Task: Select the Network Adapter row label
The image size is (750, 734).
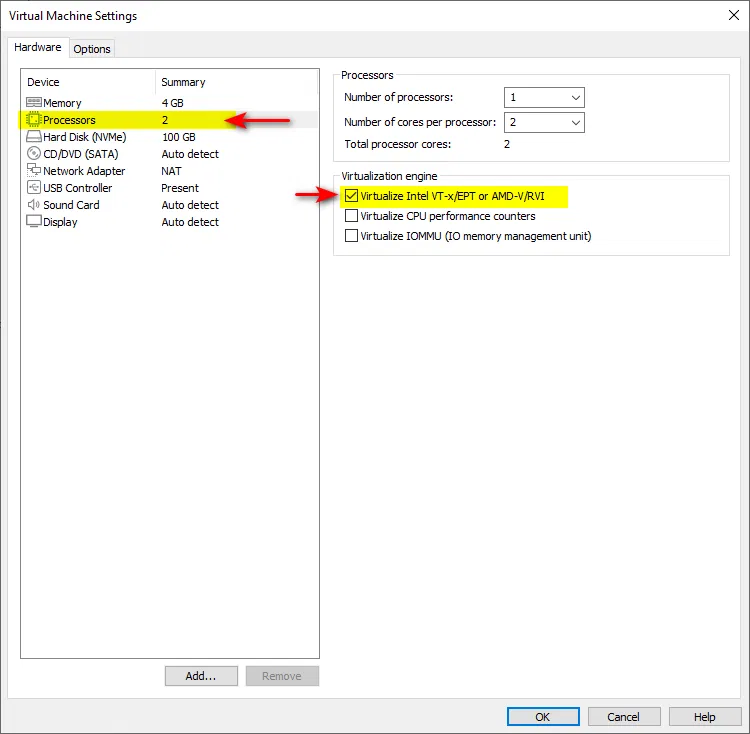Action: (x=84, y=171)
